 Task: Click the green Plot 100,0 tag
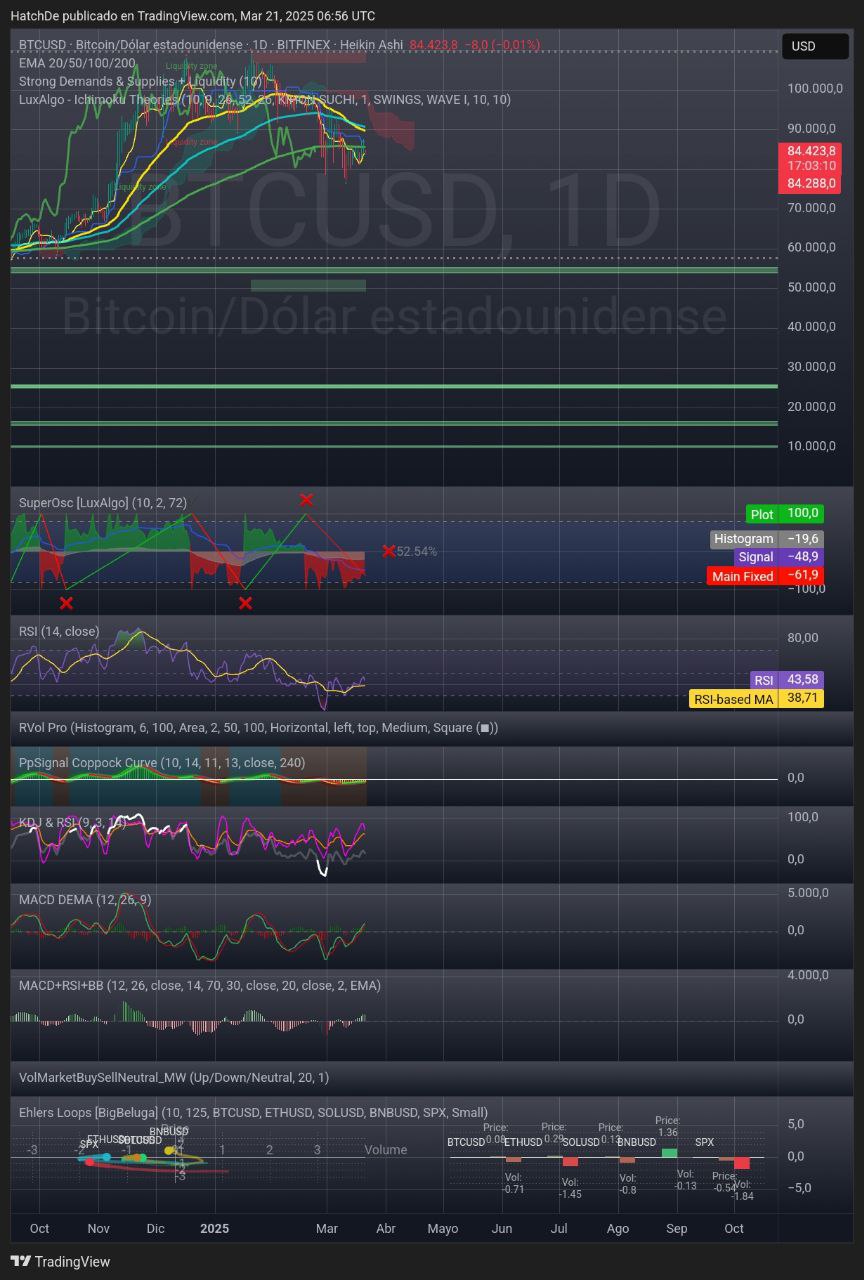[785, 514]
